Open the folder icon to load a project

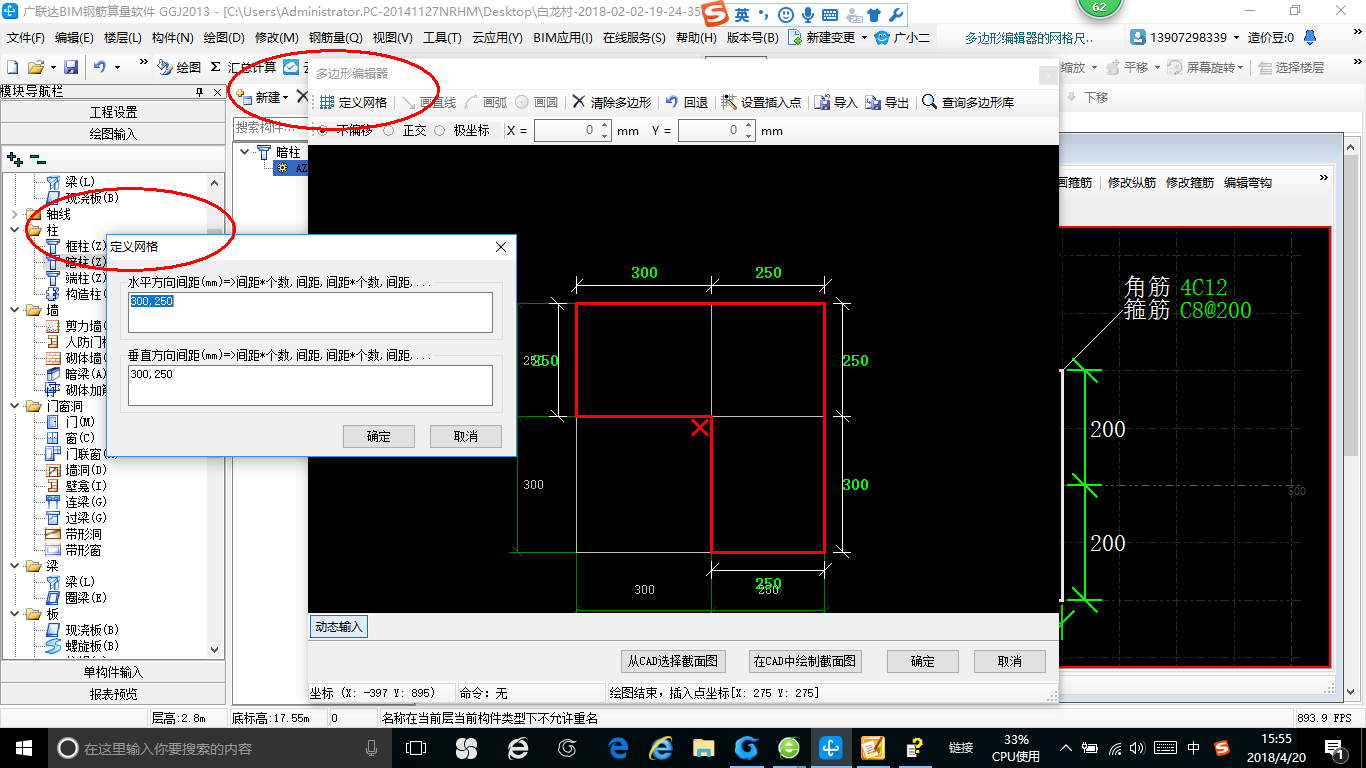[x=35, y=67]
